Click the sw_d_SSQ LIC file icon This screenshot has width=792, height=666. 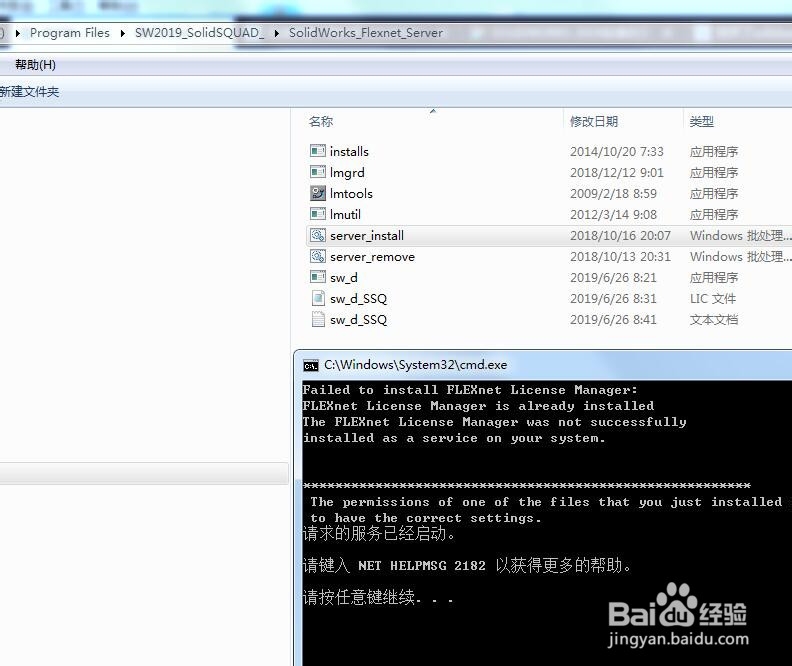coord(318,298)
